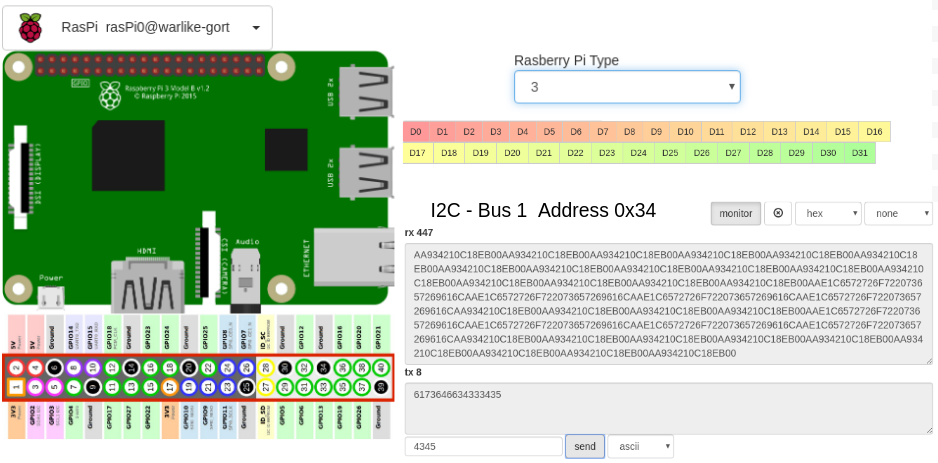Click inside the rx data text area
Viewport: 938px width, 463px height.
[x=669, y=303]
